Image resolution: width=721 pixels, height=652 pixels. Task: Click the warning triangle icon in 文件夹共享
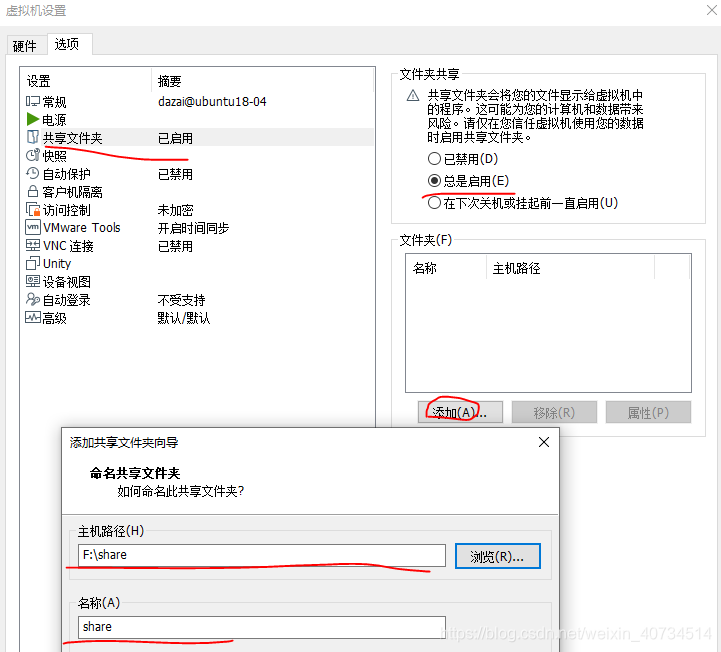pyautogui.click(x=413, y=96)
